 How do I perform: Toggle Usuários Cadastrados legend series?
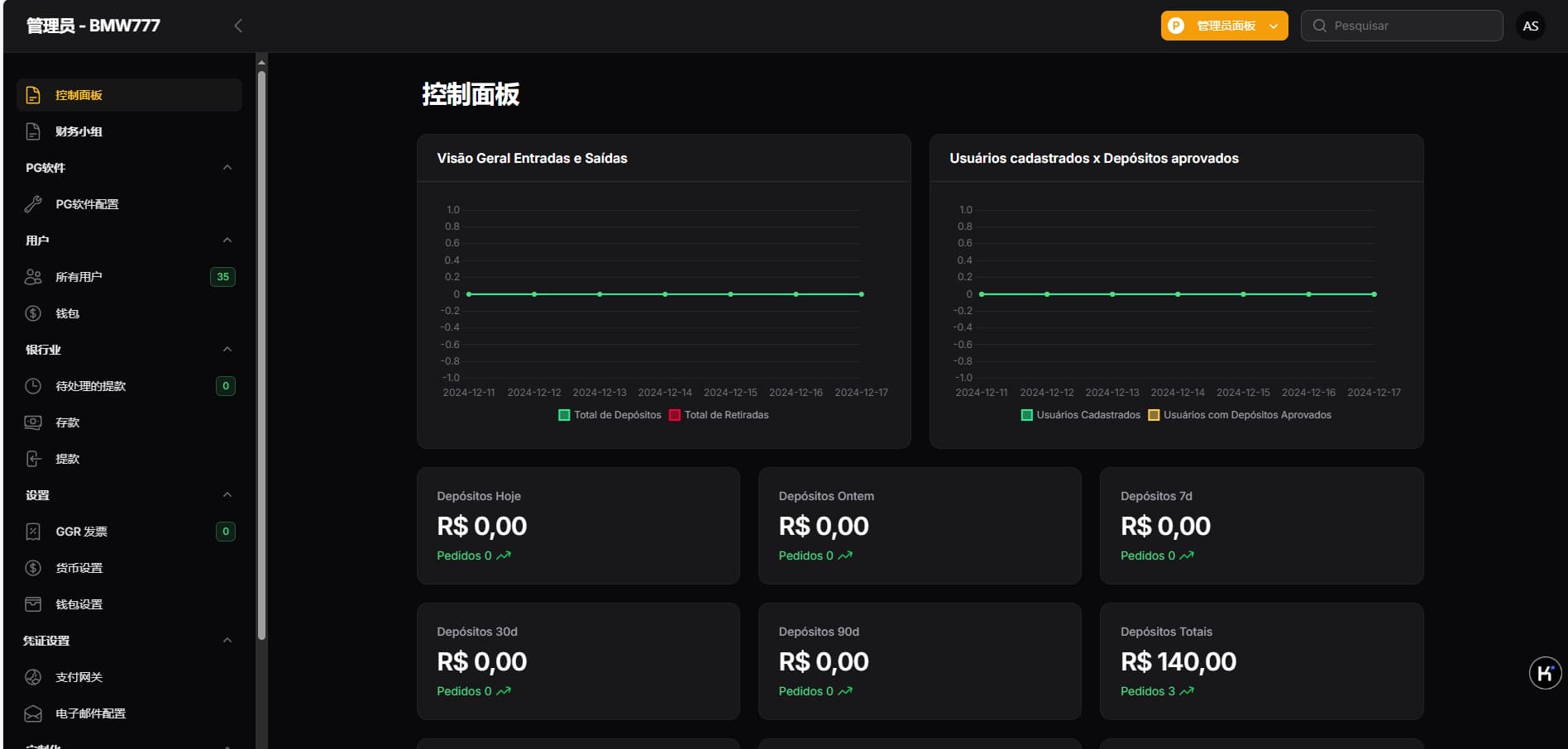coord(1027,415)
